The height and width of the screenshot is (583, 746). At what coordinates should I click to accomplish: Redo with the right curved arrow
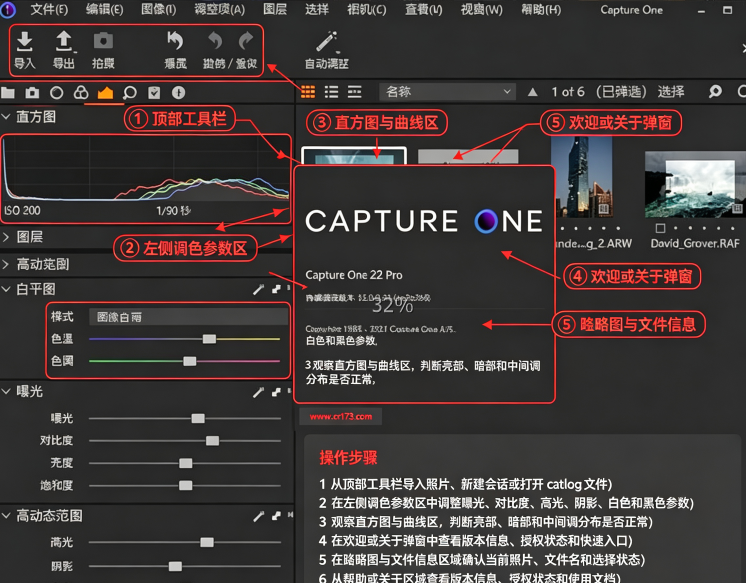(x=245, y=41)
